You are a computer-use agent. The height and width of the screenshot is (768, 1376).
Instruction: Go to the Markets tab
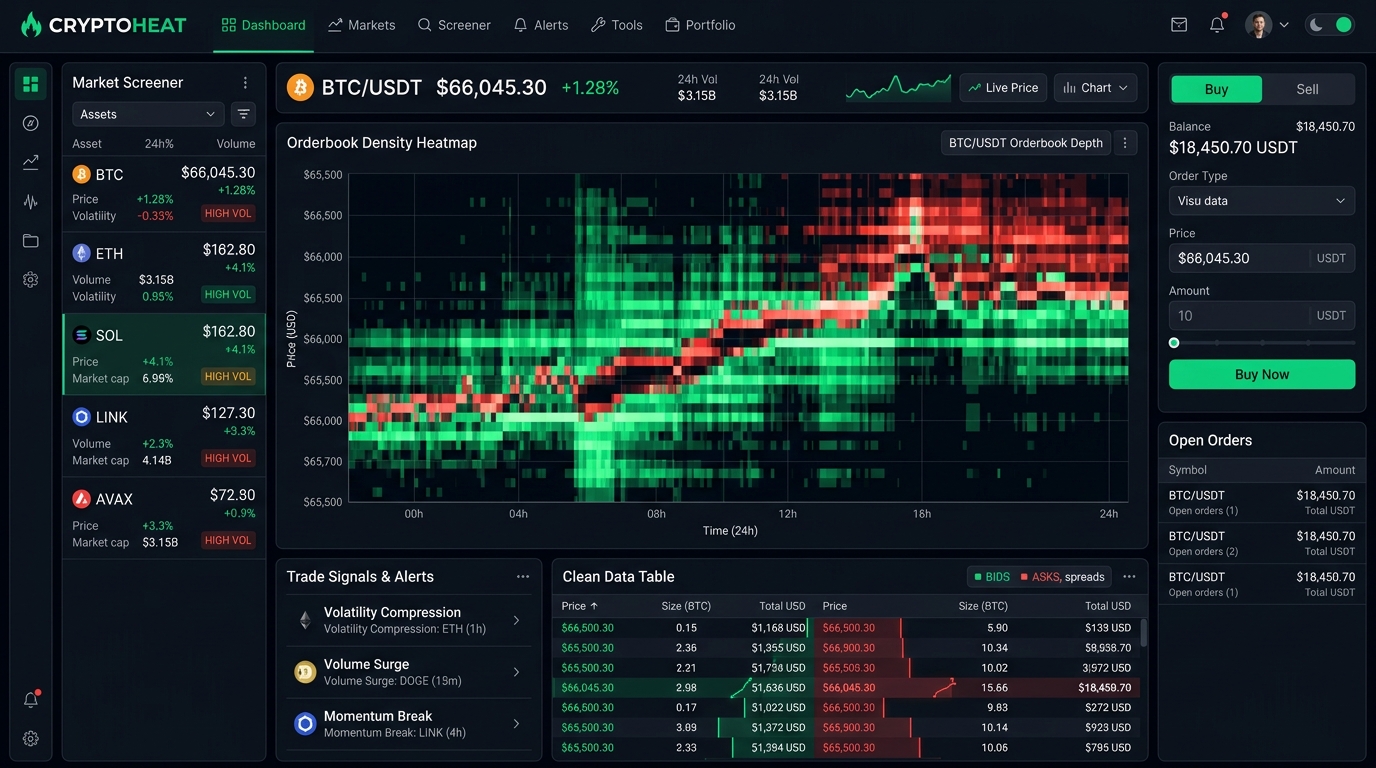click(x=361, y=25)
